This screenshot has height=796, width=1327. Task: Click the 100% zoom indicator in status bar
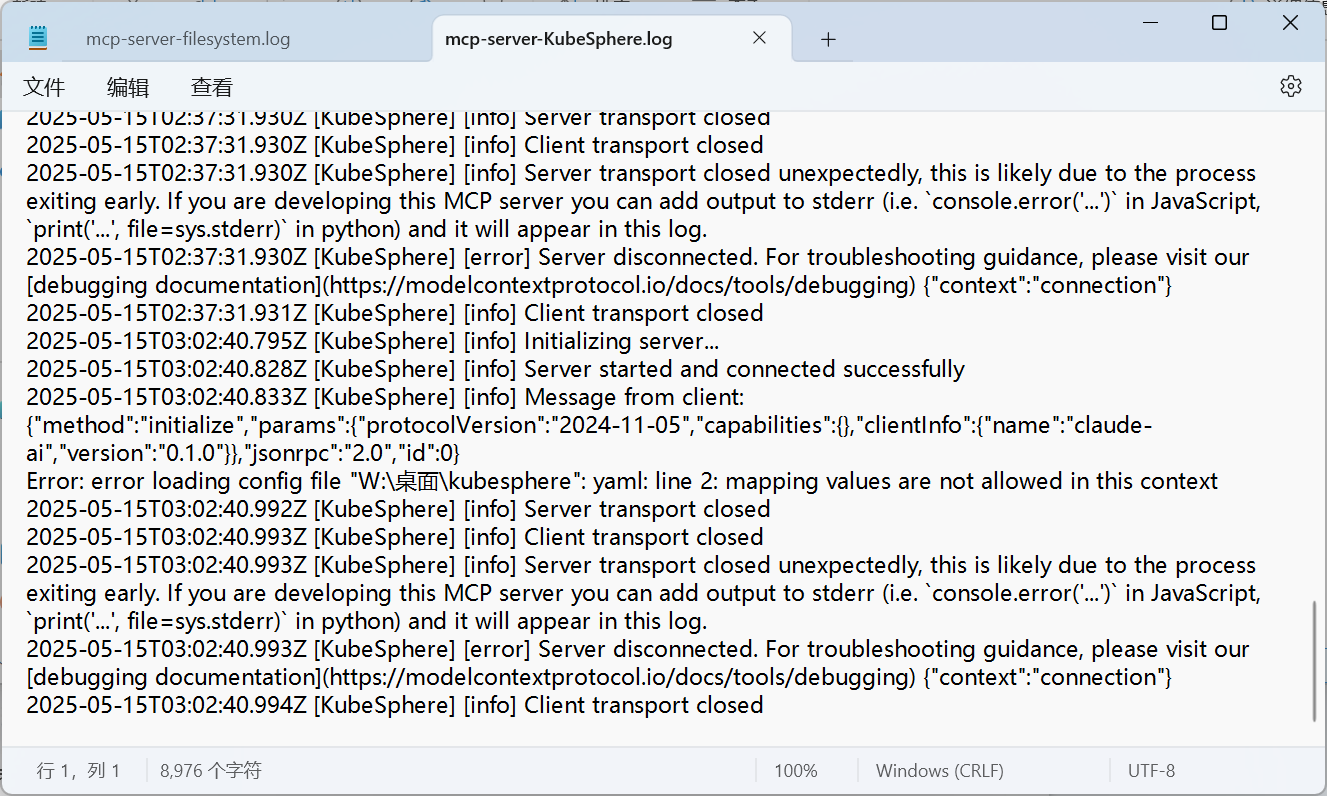click(x=796, y=771)
